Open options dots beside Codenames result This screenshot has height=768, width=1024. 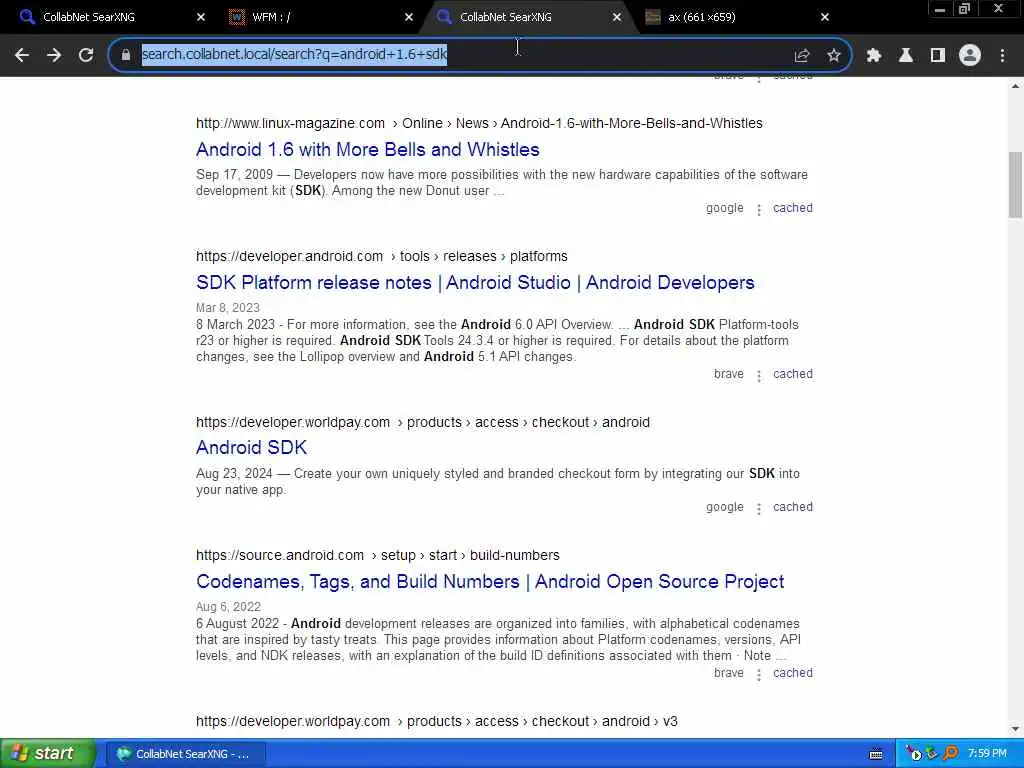759,675
